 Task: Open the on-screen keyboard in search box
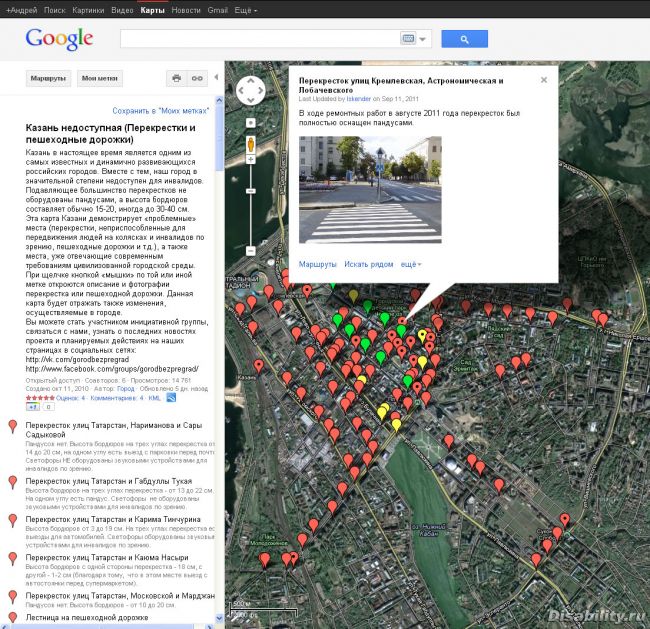click(409, 39)
